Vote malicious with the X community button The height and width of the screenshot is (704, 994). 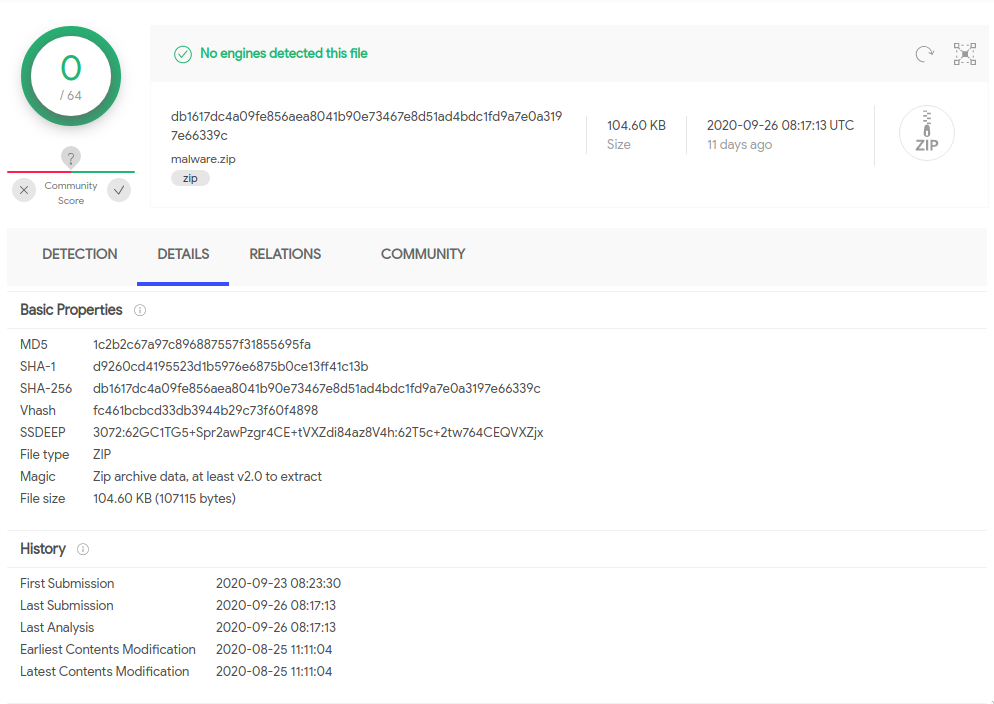pos(24,190)
